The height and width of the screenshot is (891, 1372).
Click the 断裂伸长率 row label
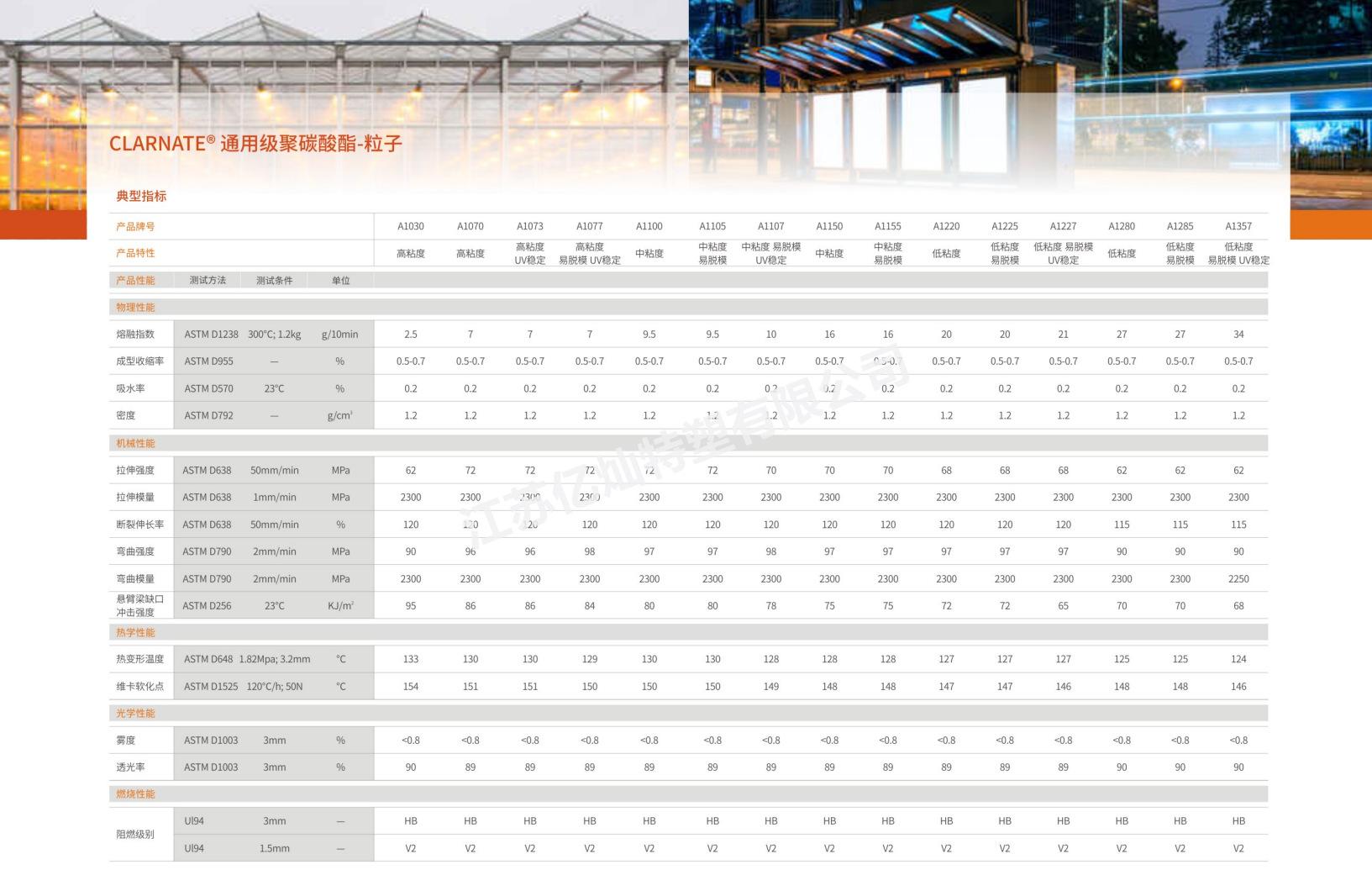140,525
